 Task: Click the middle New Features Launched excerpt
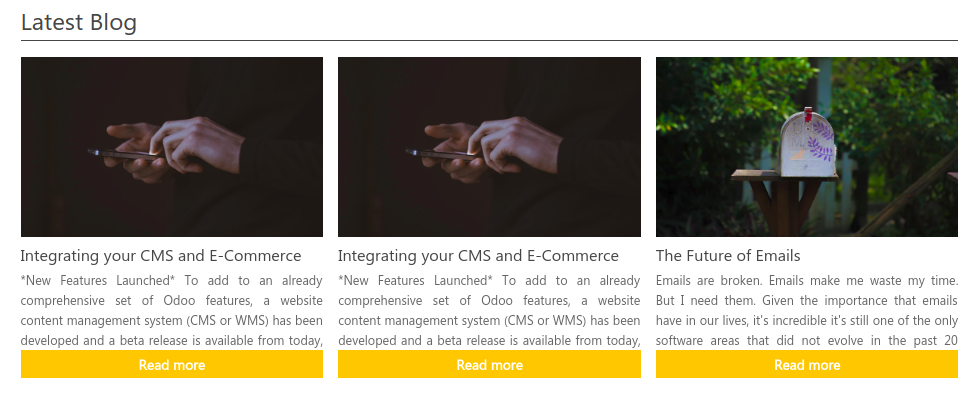click(x=489, y=311)
